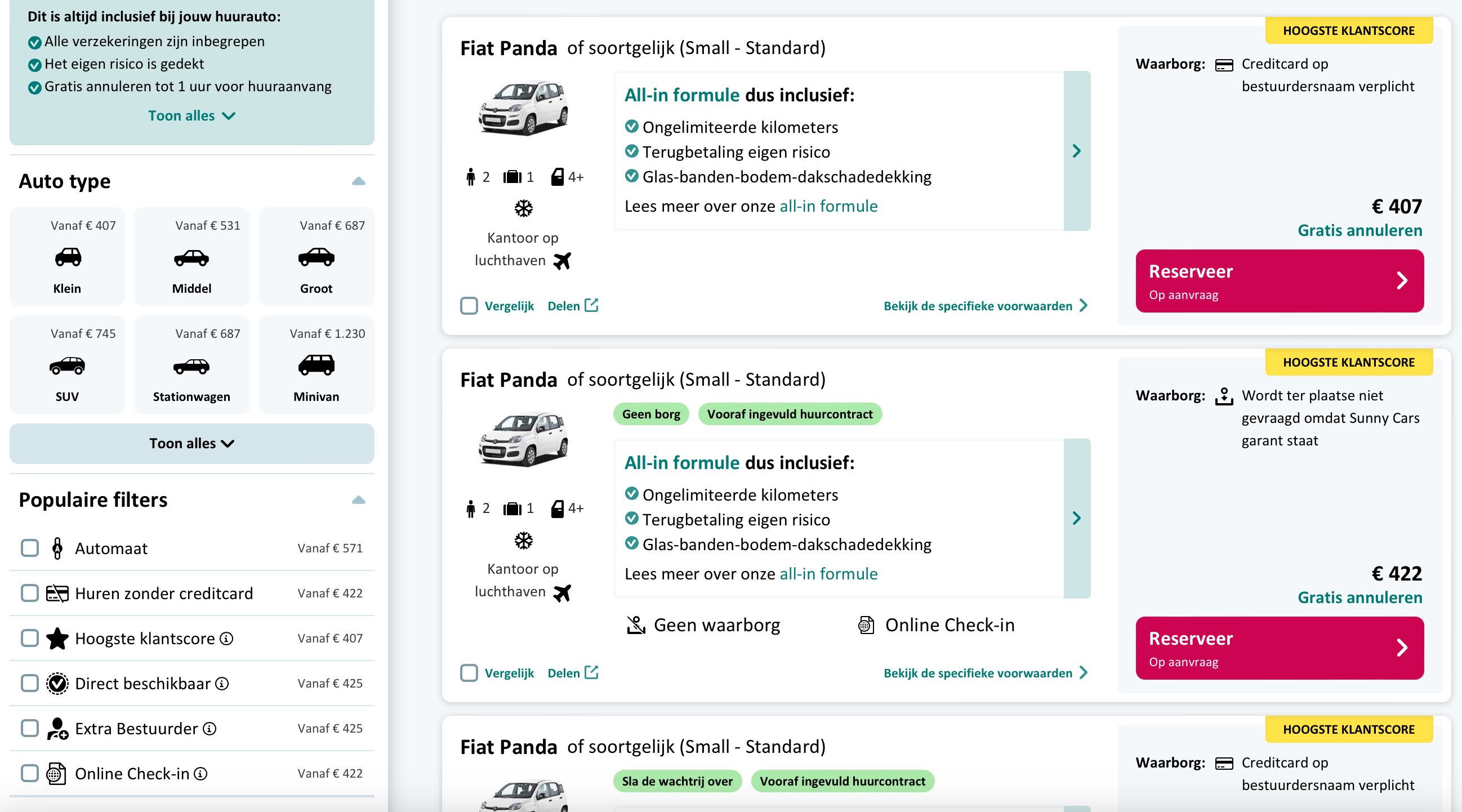Open info icon next to Extra Bestuurder
Viewport: 1462px width, 812px height.
point(210,729)
